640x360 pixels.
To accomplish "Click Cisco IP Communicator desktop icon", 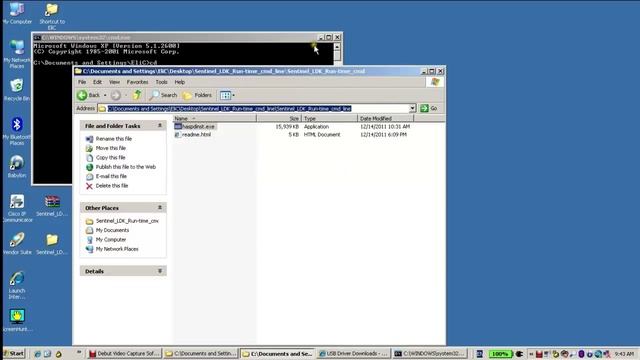I will (x=17, y=208).
